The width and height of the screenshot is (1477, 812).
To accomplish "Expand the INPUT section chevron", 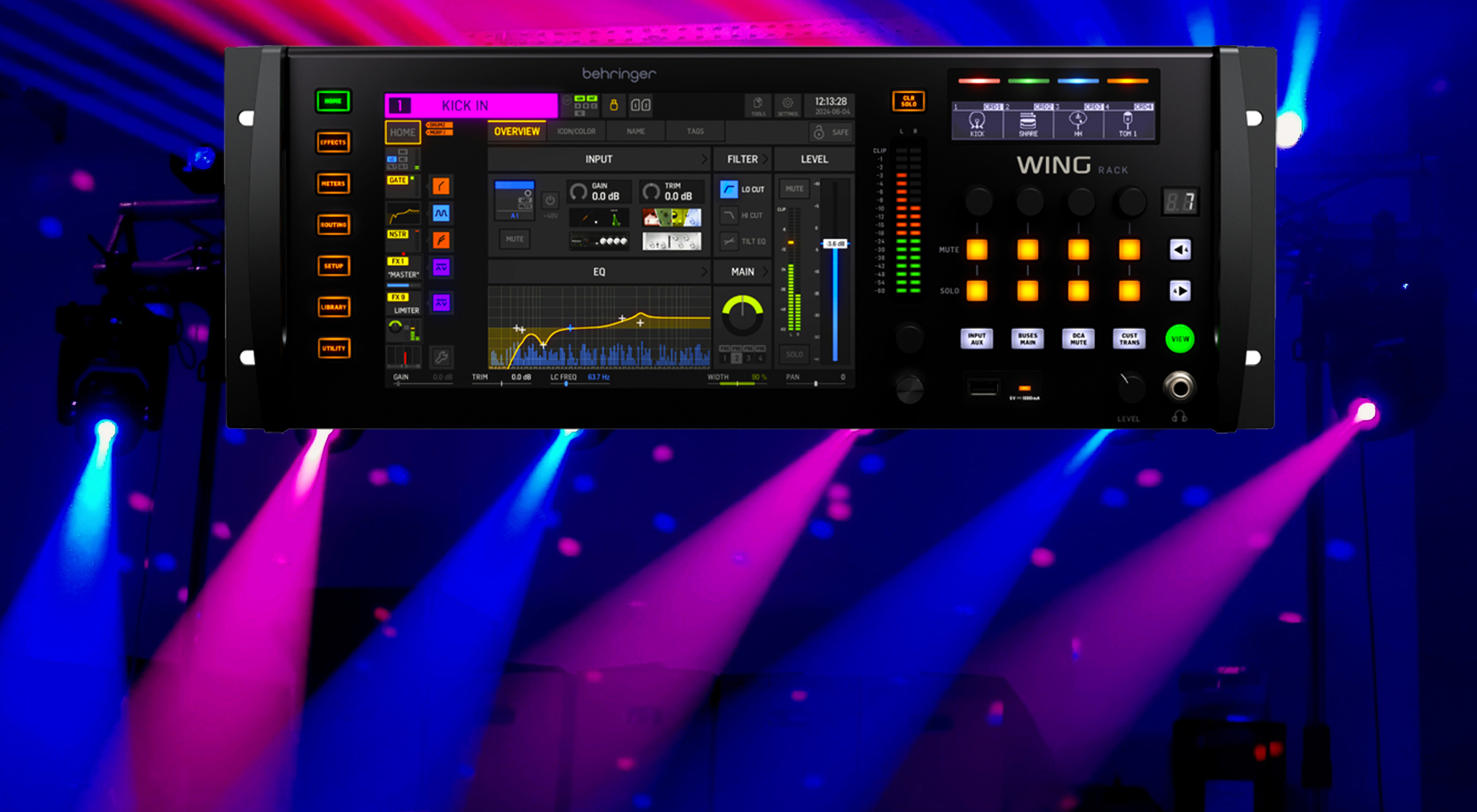I will (x=704, y=159).
